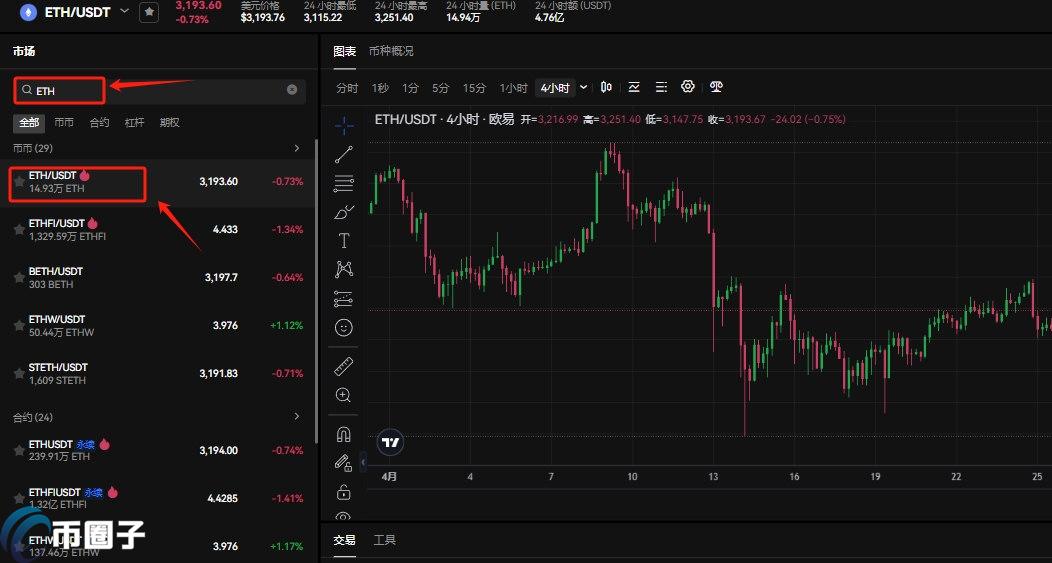
Task: Open the emoji sticker tool
Action: click(344, 327)
